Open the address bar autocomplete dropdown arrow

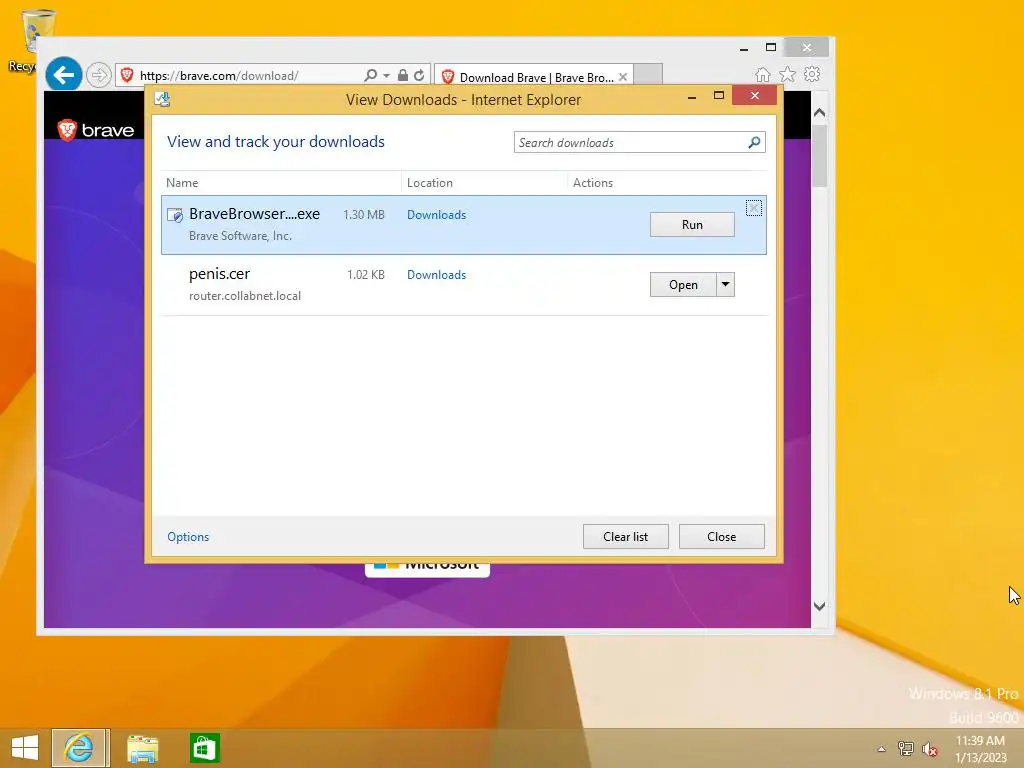386,76
